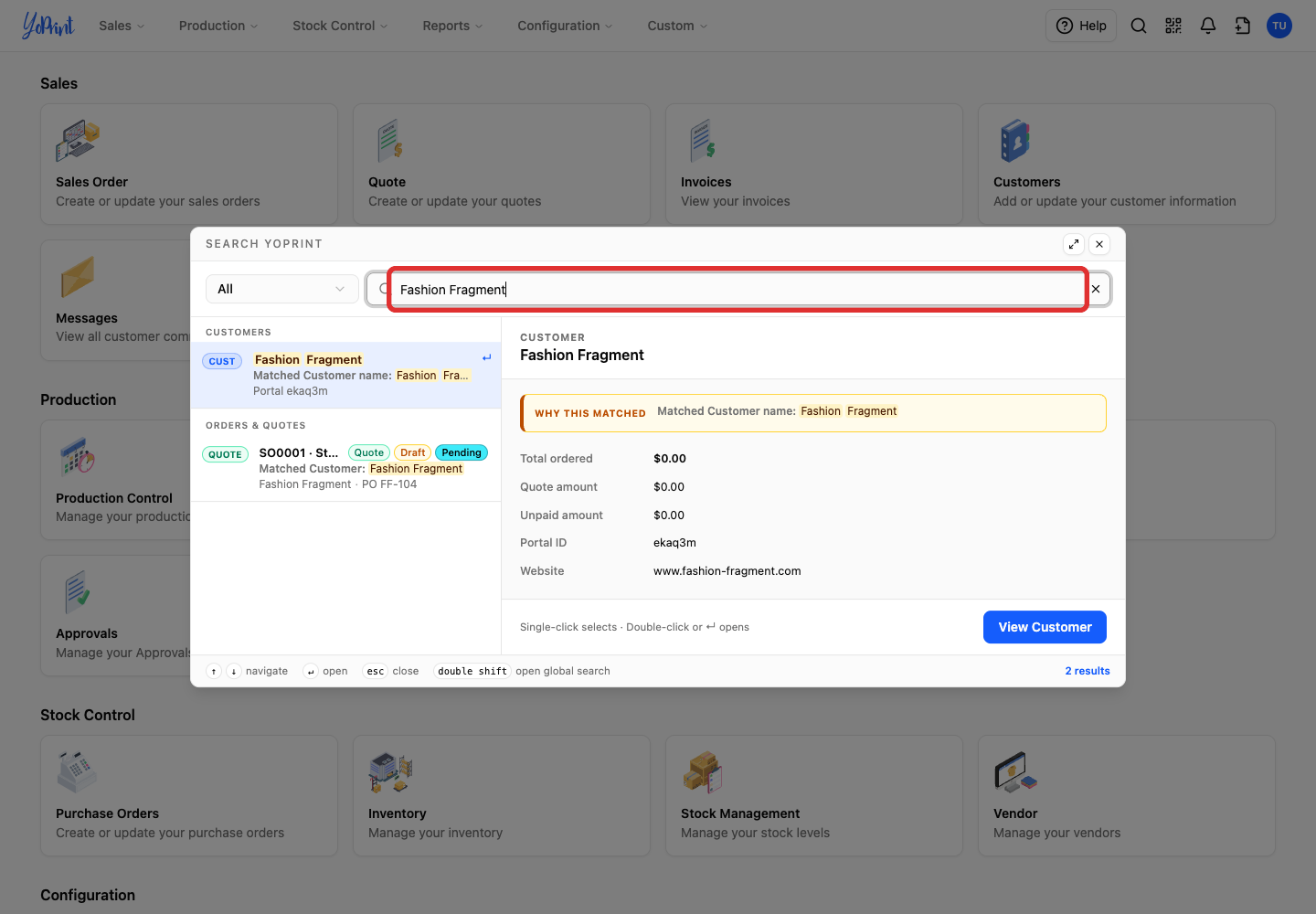Viewport: 1316px width, 914px height.
Task: Click the Messages envelope icon
Action: click(78, 277)
